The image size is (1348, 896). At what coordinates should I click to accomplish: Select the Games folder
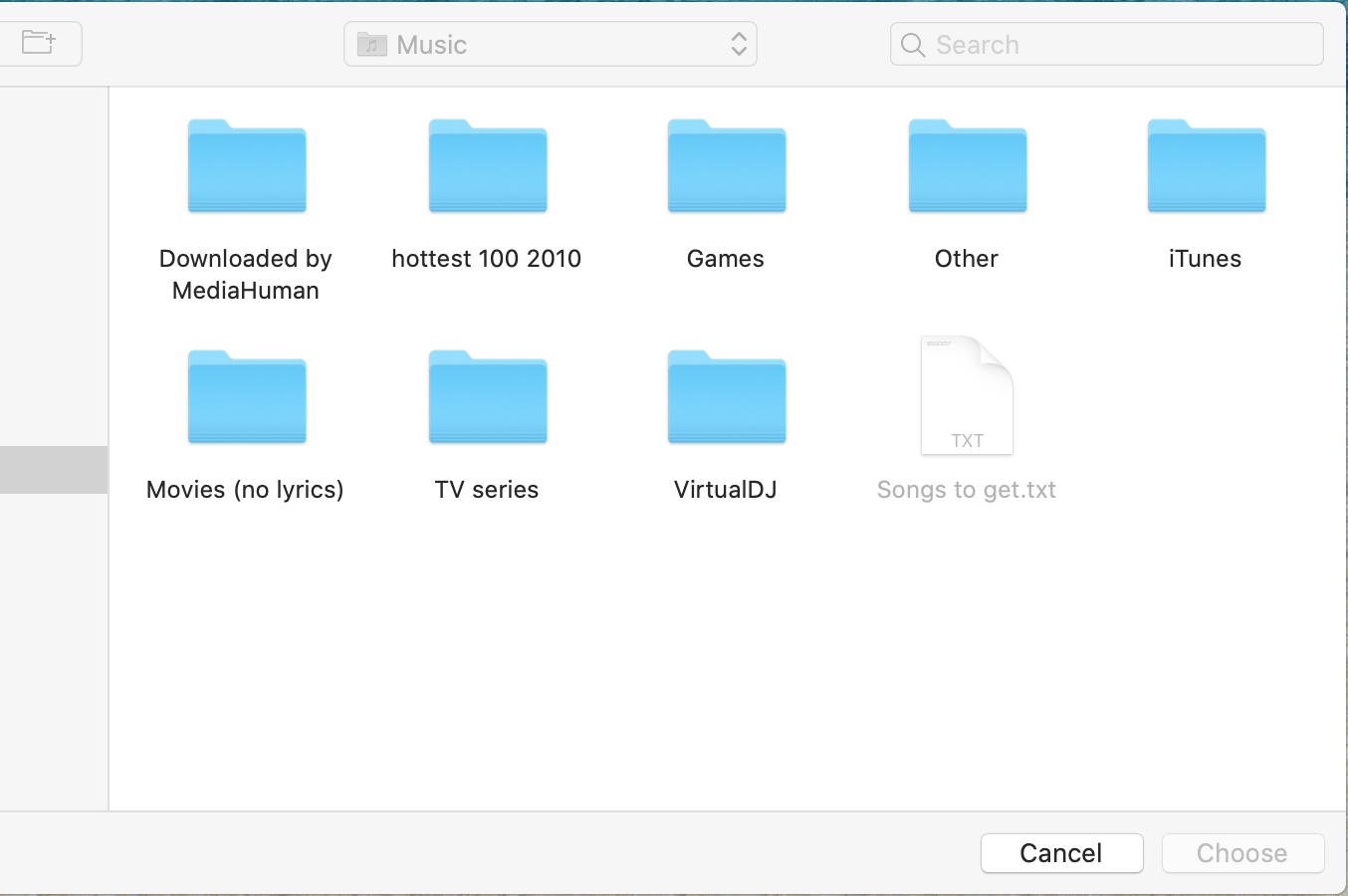click(726, 166)
